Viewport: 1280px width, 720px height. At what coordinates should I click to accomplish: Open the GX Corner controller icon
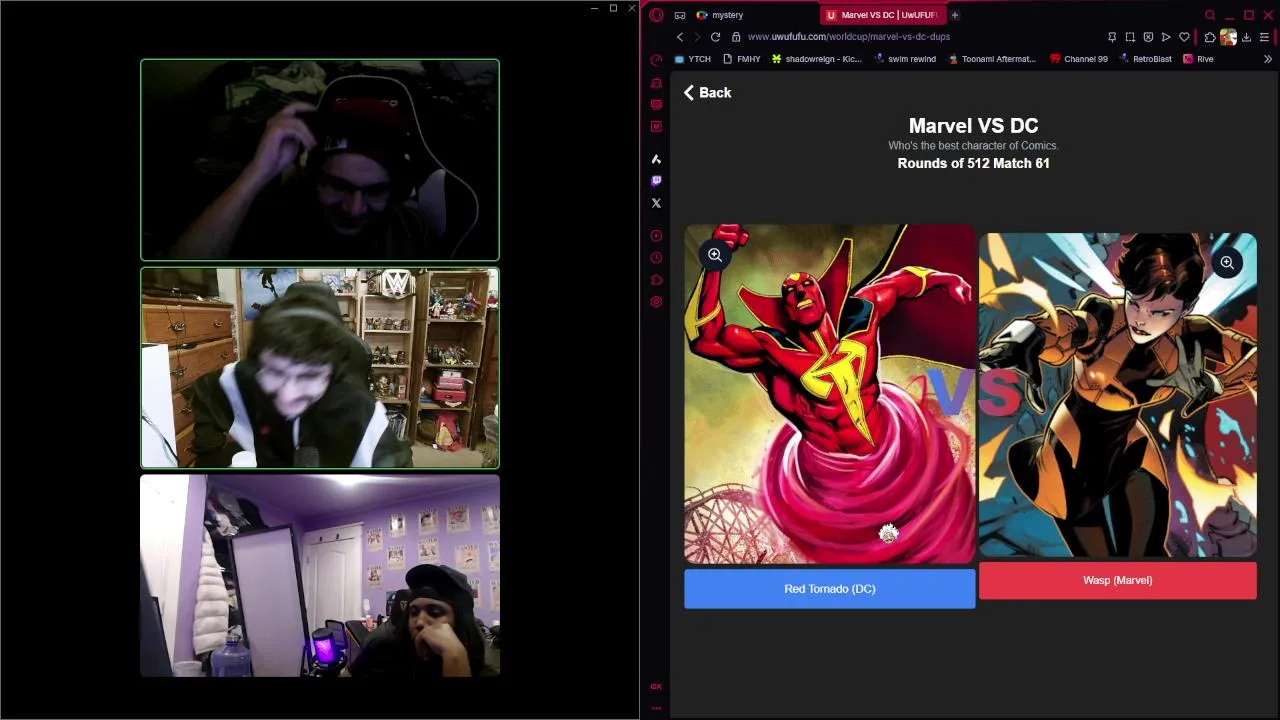tap(680, 15)
